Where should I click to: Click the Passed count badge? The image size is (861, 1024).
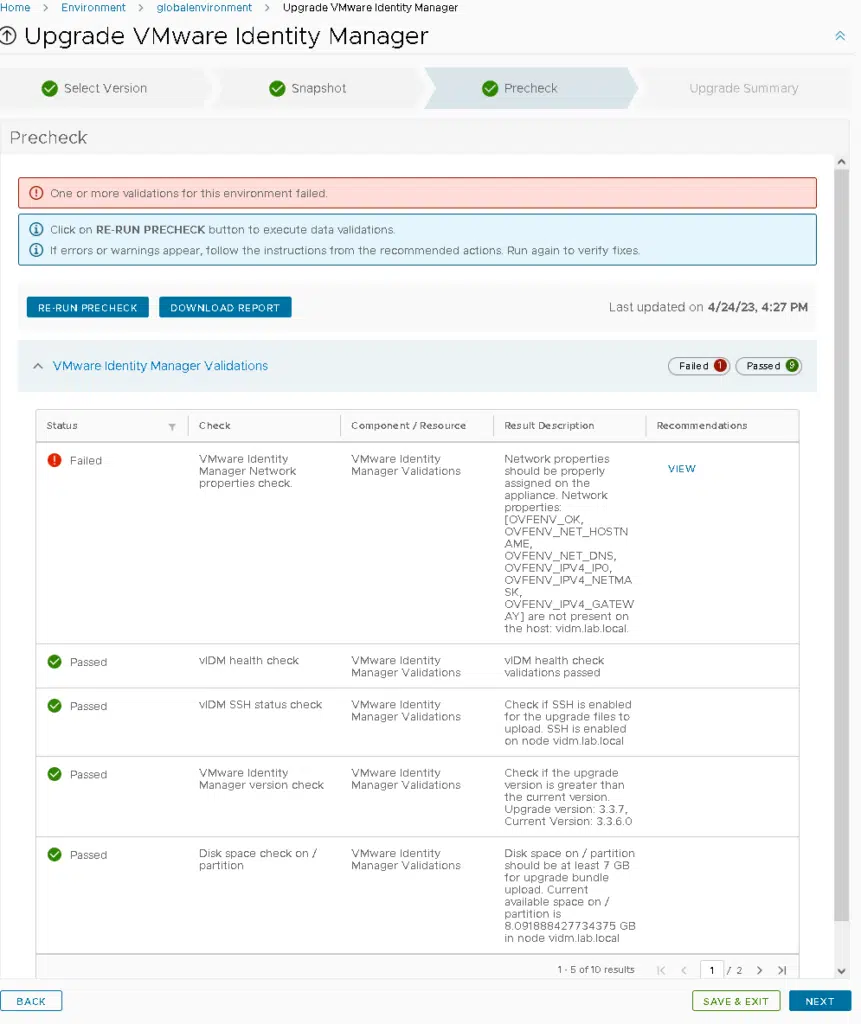pyautogui.click(x=768, y=366)
